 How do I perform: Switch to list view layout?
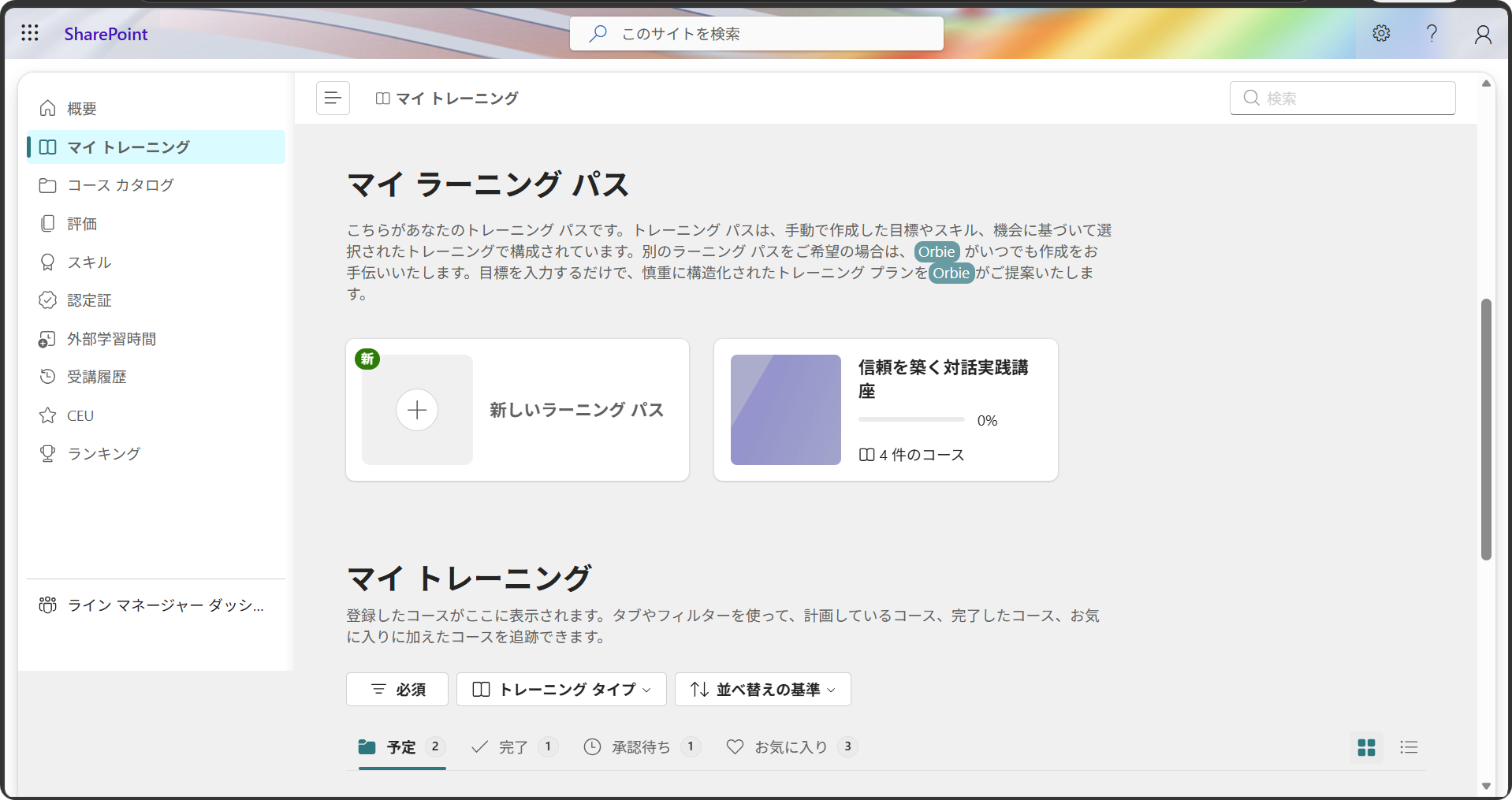[1409, 747]
